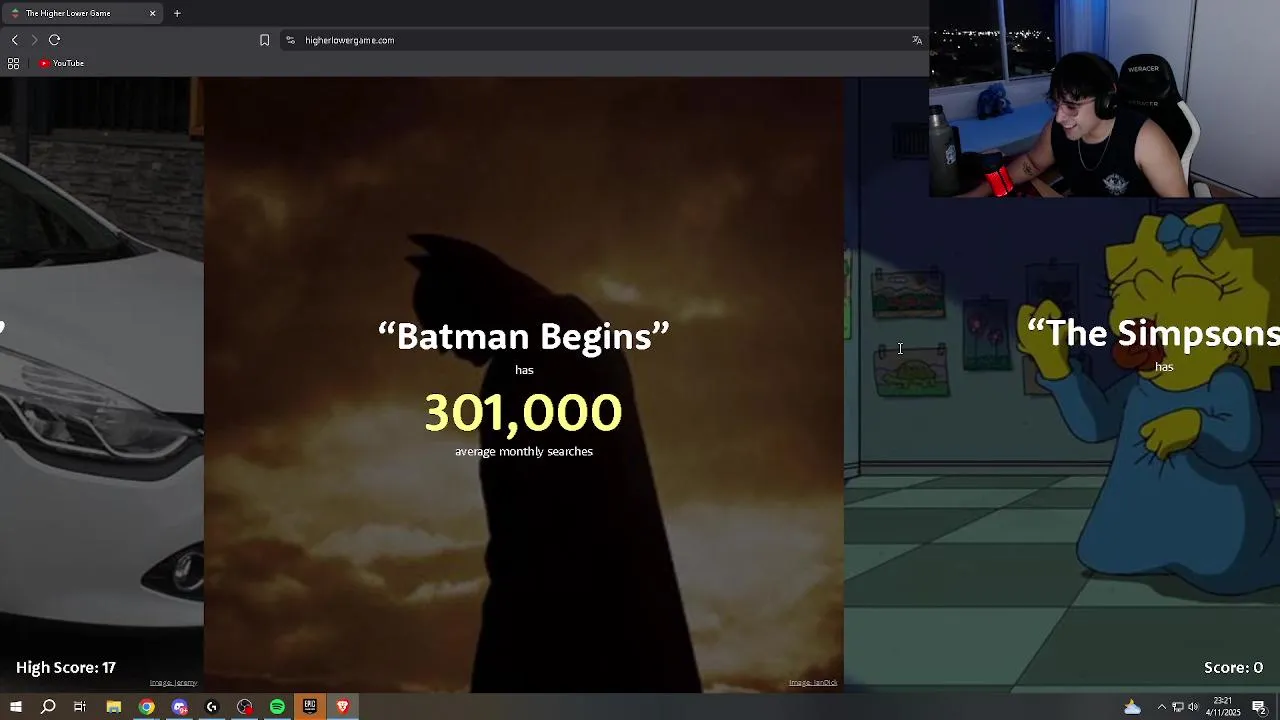
Task: Open Logitech G HUB from the taskbar
Action: pos(212,707)
